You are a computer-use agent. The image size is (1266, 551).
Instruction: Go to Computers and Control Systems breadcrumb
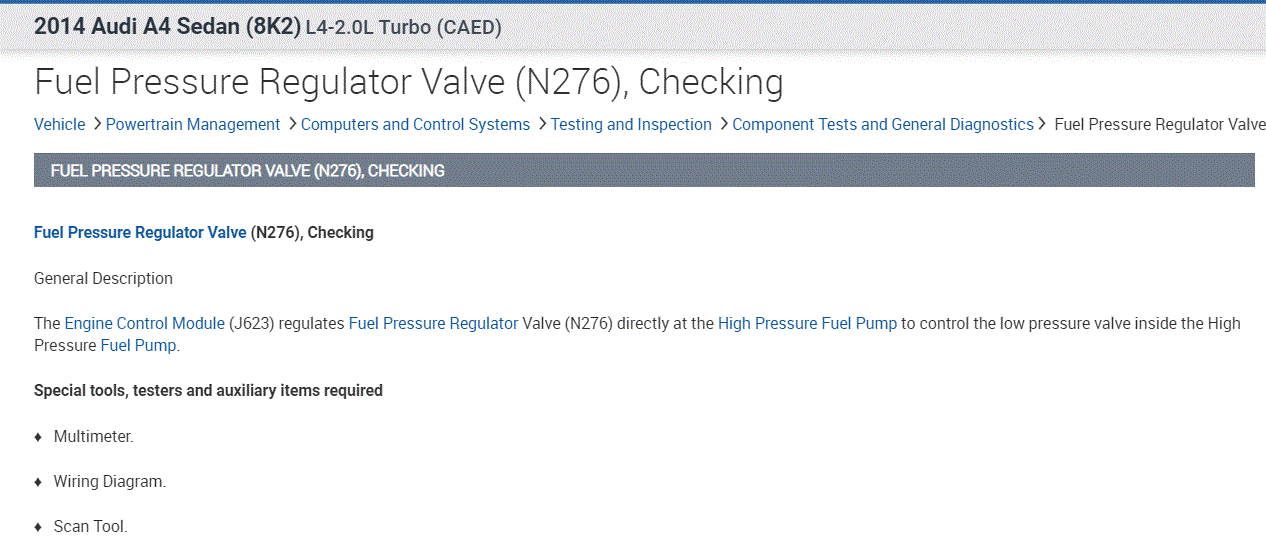pyautogui.click(x=415, y=125)
